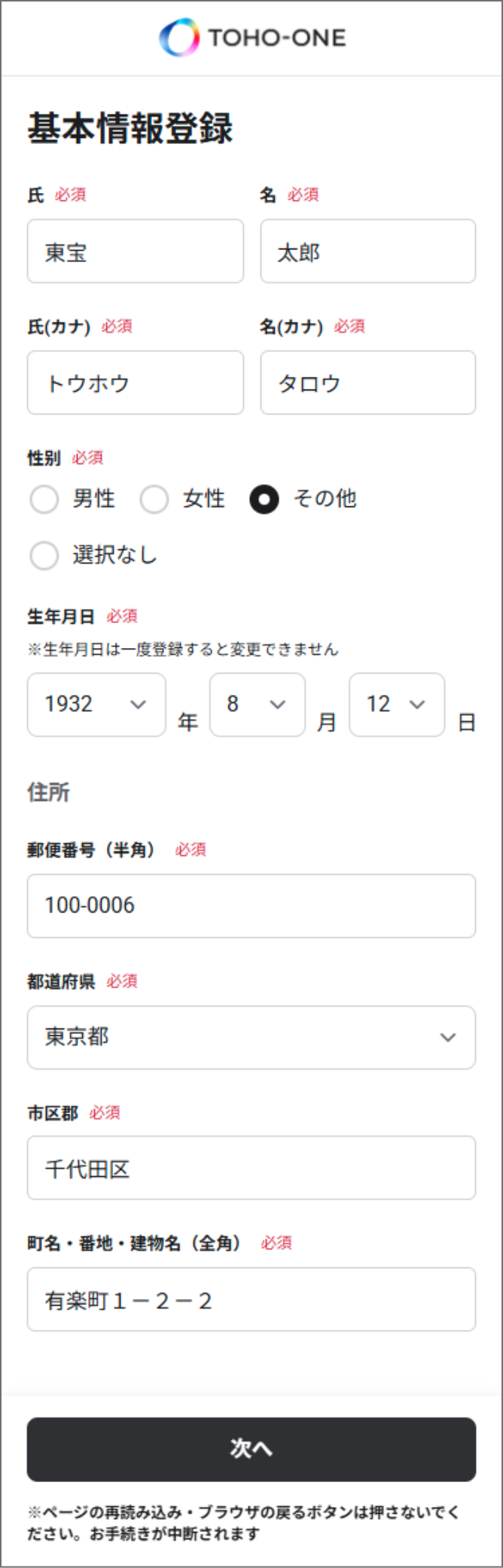Open the birth month dropdown
The image size is (503, 1568).
[257, 705]
